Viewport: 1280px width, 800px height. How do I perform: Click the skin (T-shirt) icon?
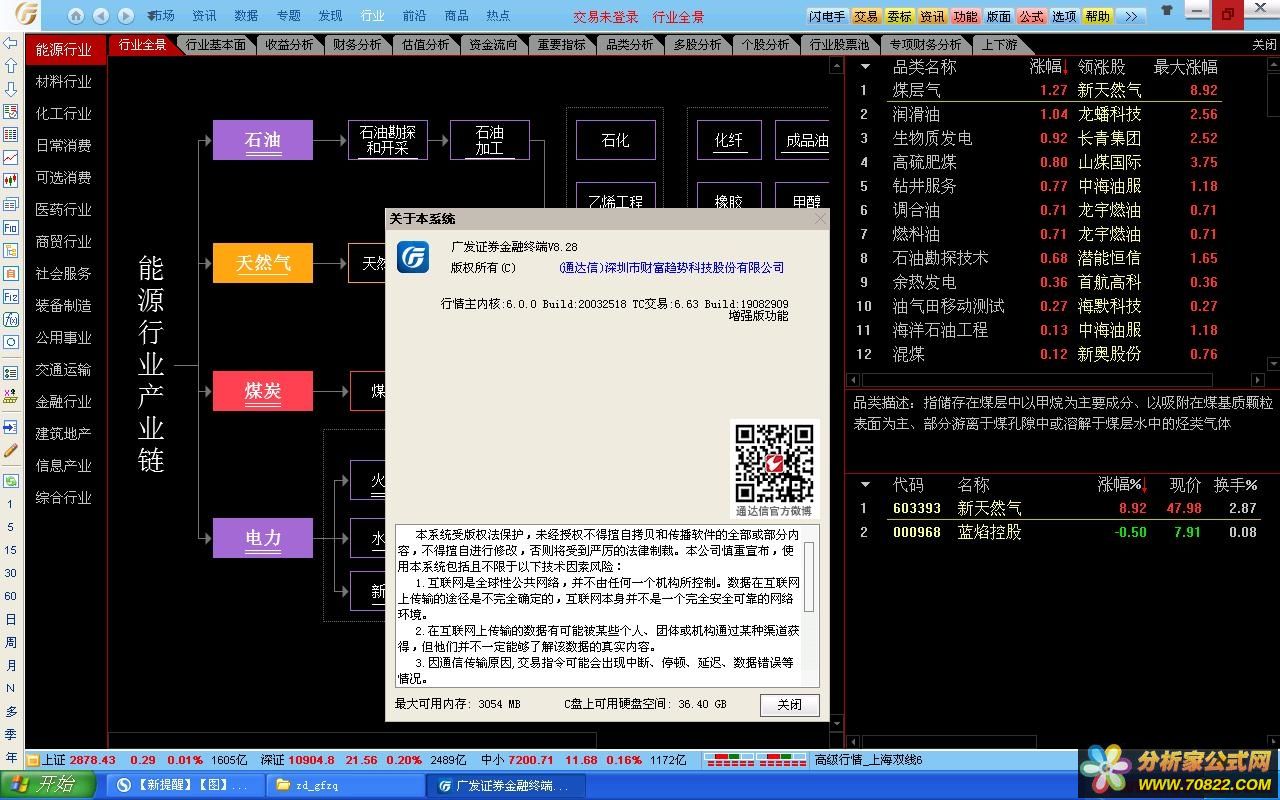point(1168,11)
